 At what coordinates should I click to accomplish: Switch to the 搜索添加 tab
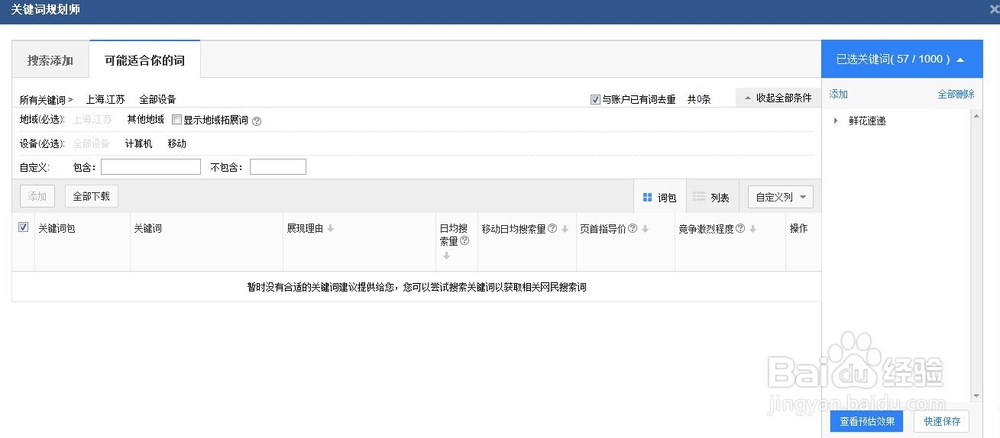click(50, 61)
